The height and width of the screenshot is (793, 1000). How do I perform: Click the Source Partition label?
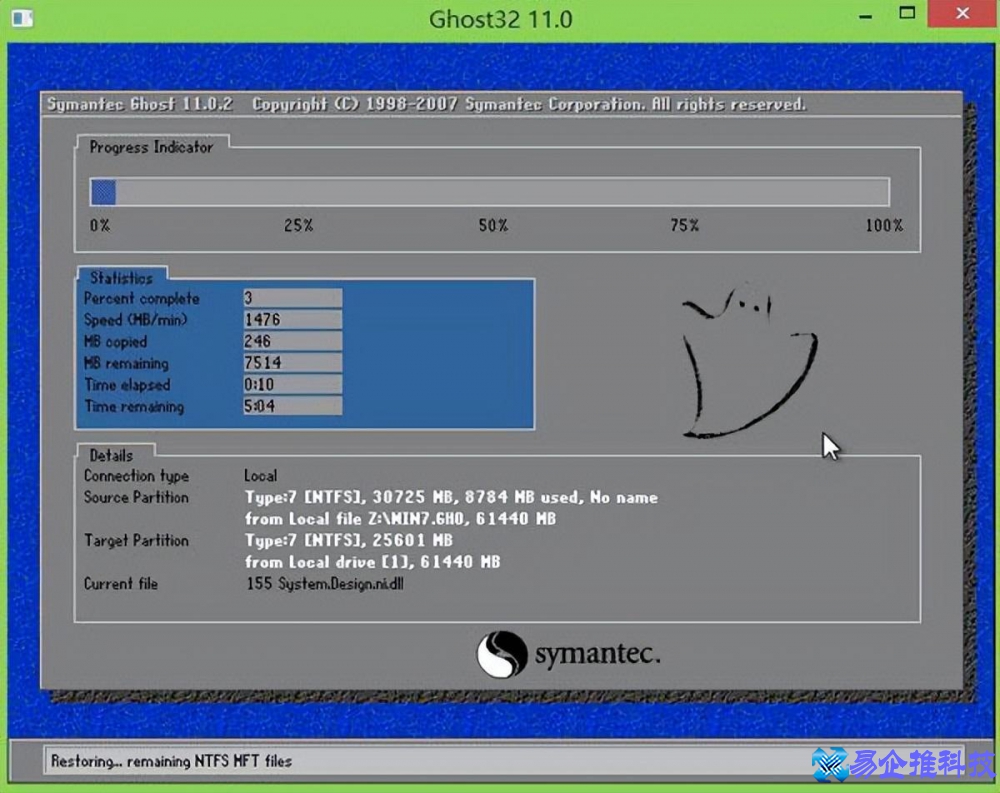coord(136,497)
